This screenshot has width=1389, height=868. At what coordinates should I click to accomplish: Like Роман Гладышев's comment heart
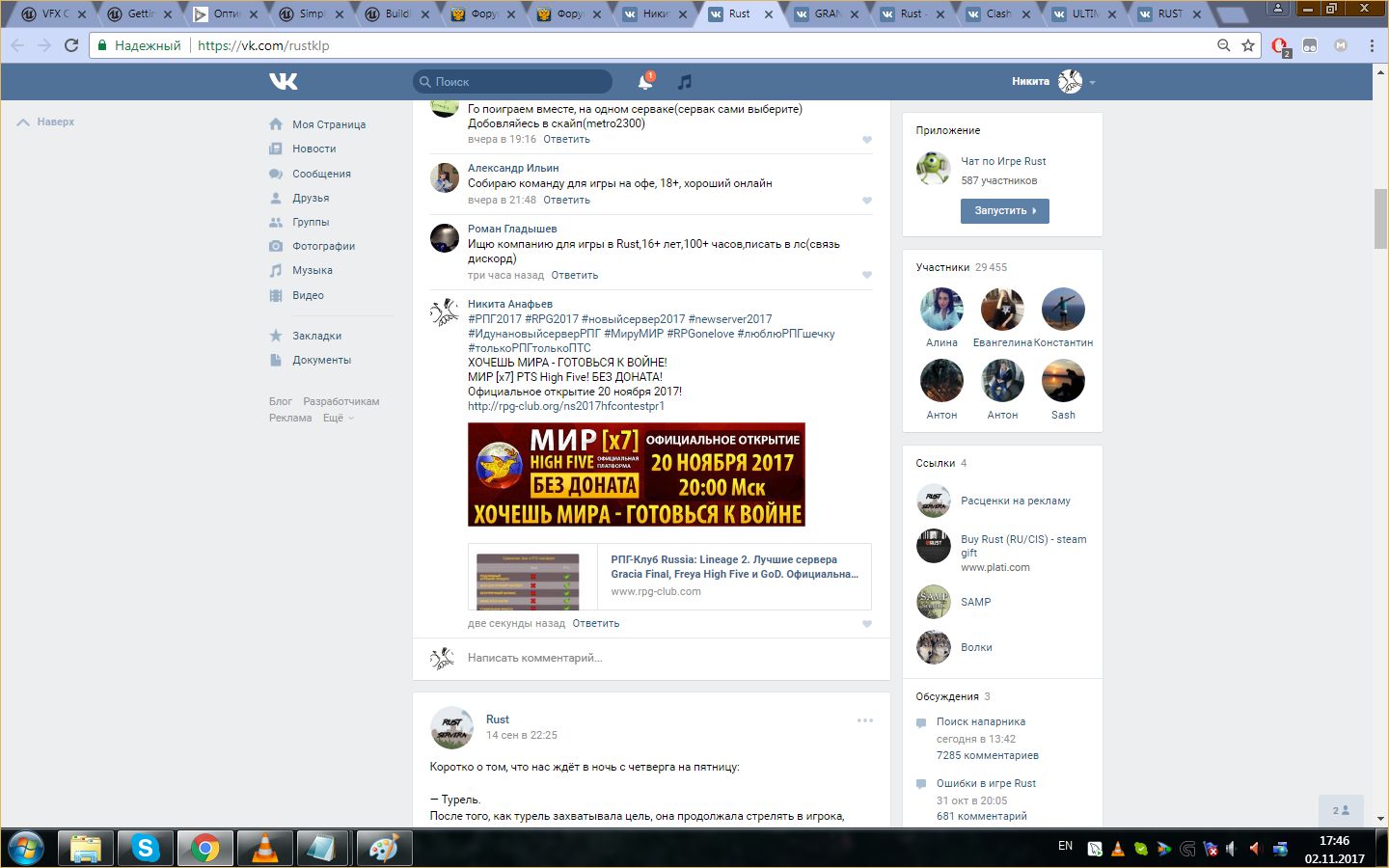pyautogui.click(x=866, y=275)
